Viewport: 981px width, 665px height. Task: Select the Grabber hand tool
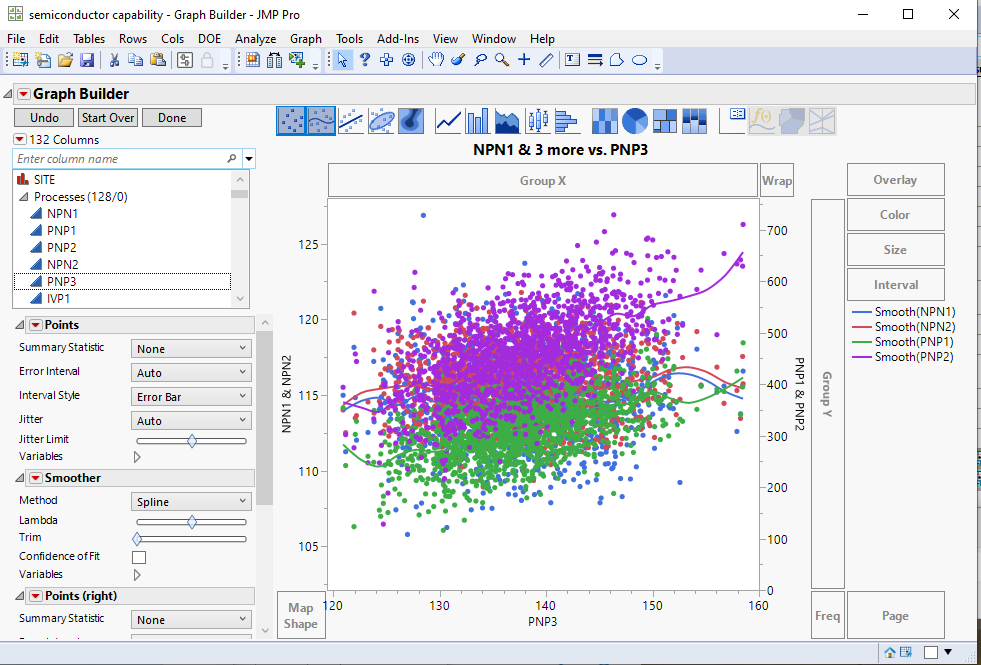pos(436,60)
